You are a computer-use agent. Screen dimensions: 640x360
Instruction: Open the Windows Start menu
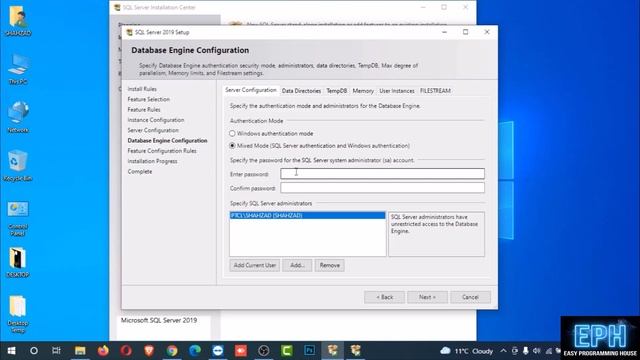(11, 351)
